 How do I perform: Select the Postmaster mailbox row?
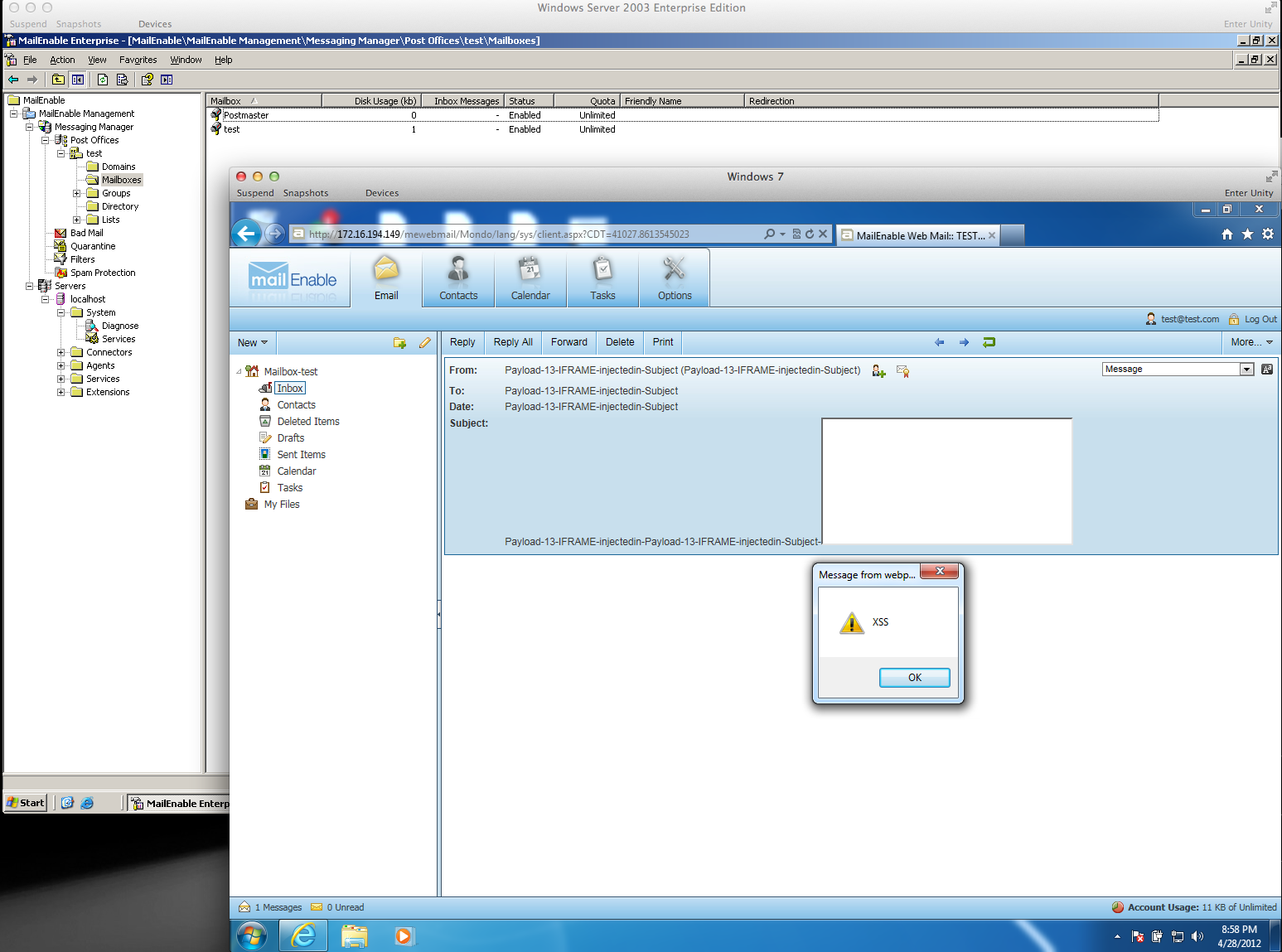click(684, 115)
